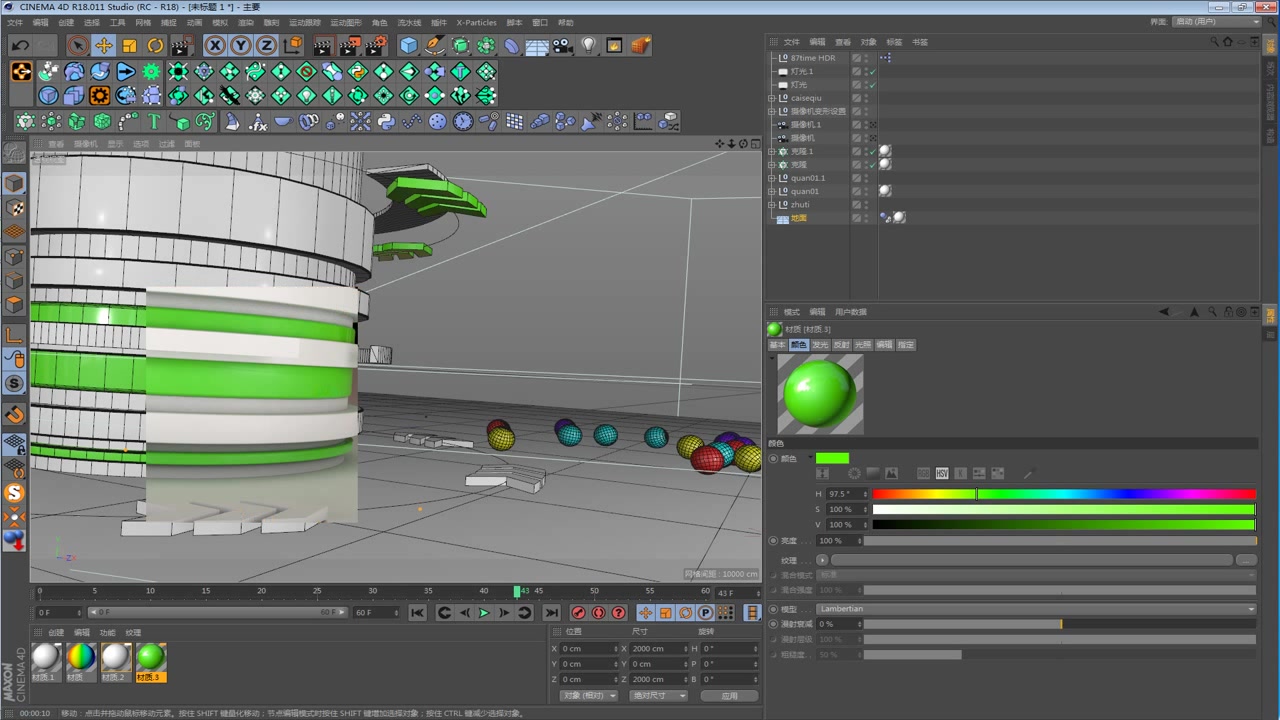Add a light bulb object
Viewport: 1280px width, 720px height.
coord(589,45)
